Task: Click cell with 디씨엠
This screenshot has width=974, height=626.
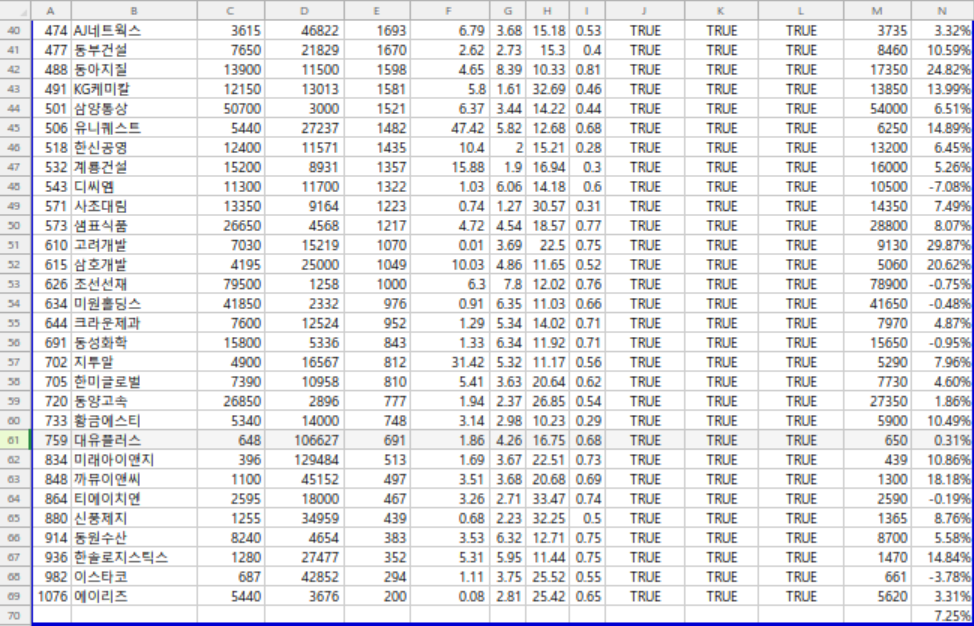Action: coord(134,187)
